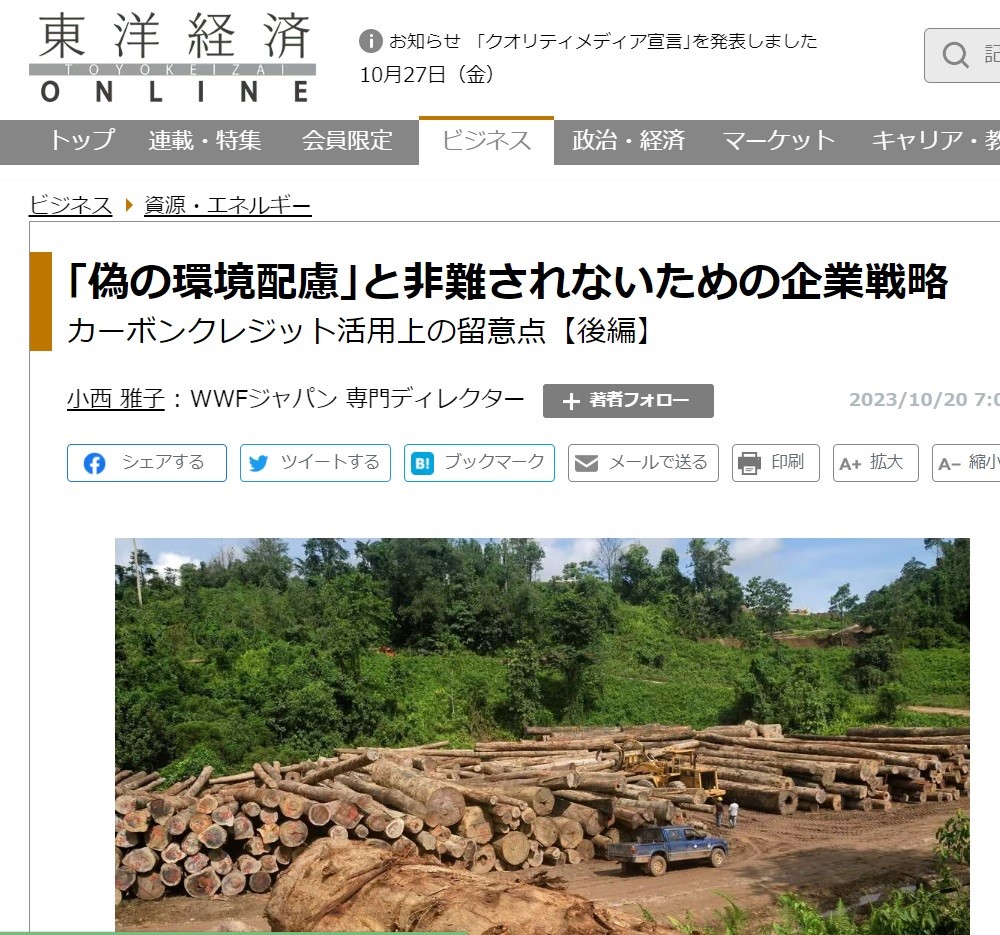Tweet article with Twitter bird button
Image resolution: width=1000 pixels, height=935 pixels.
(315, 462)
